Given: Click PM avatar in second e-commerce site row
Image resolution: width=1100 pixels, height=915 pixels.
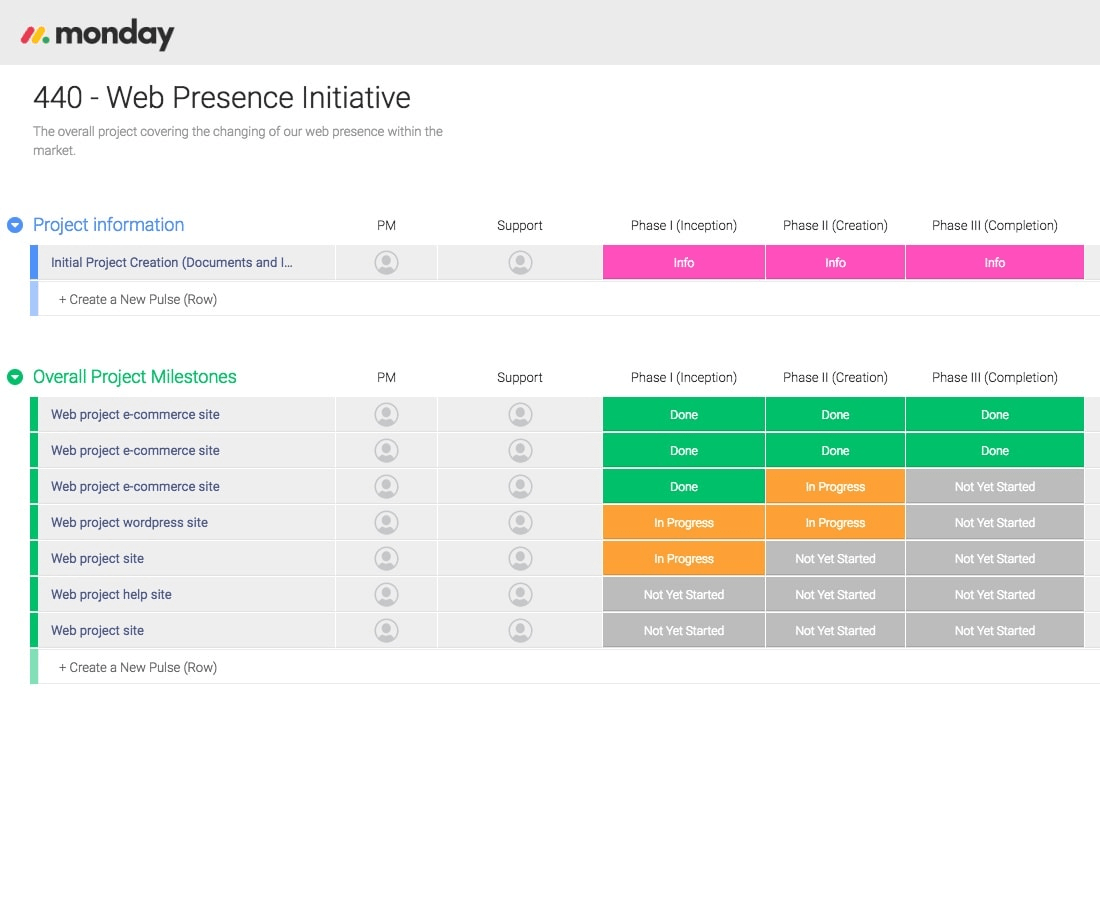Looking at the screenshot, I should [x=386, y=450].
